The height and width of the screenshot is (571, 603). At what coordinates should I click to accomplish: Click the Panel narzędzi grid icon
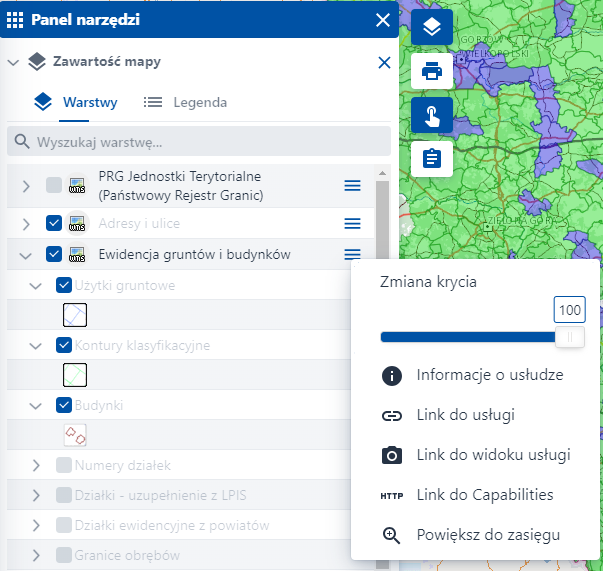click(x=15, y=19)
